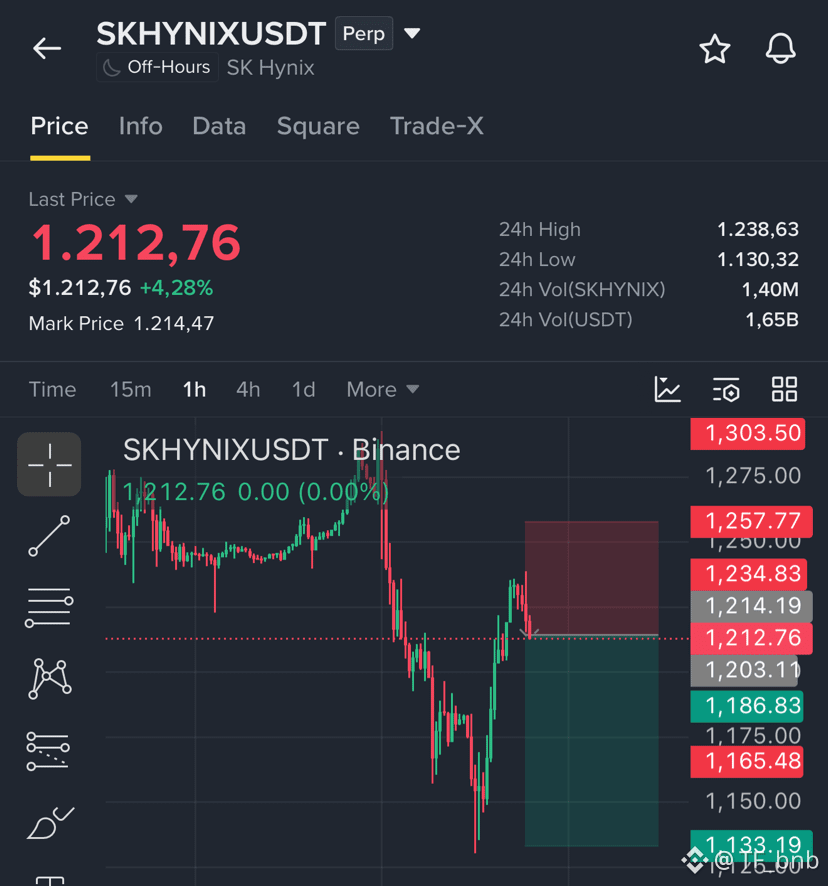
Task: Select the crosshair cursor tool
Action: click(49, 464)
